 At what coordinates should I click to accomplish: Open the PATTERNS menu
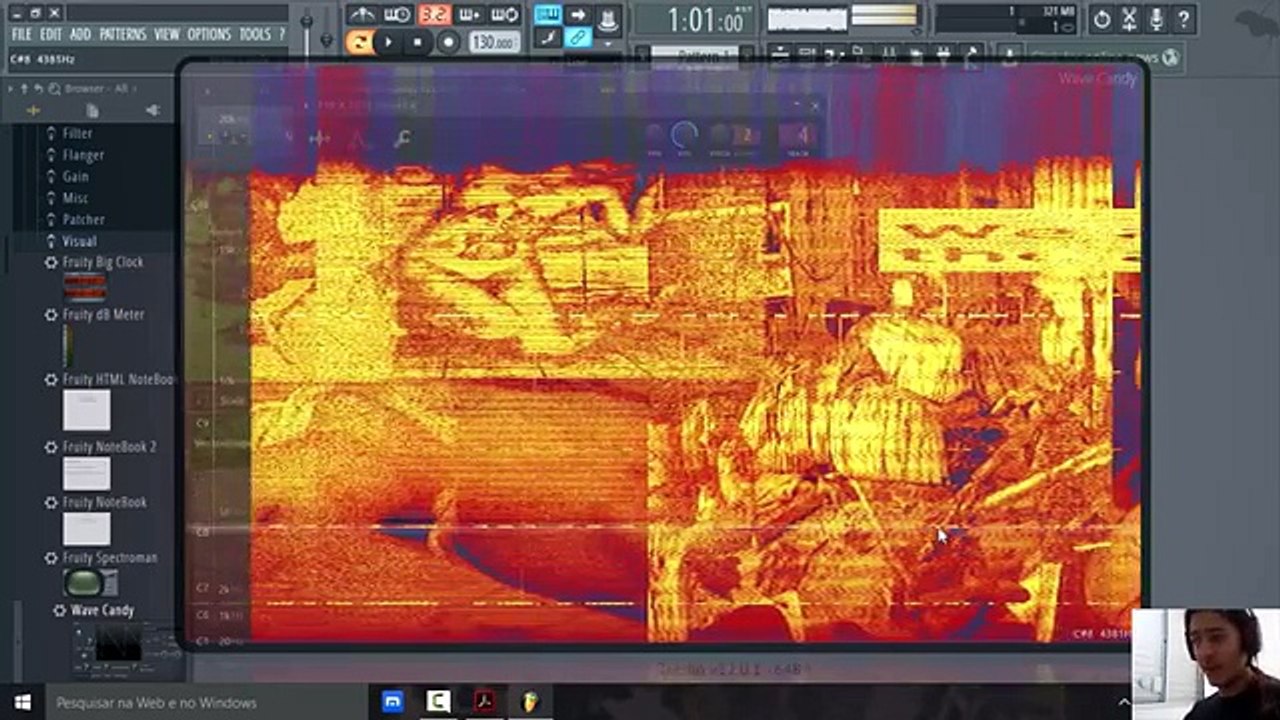tap(123, 34)
